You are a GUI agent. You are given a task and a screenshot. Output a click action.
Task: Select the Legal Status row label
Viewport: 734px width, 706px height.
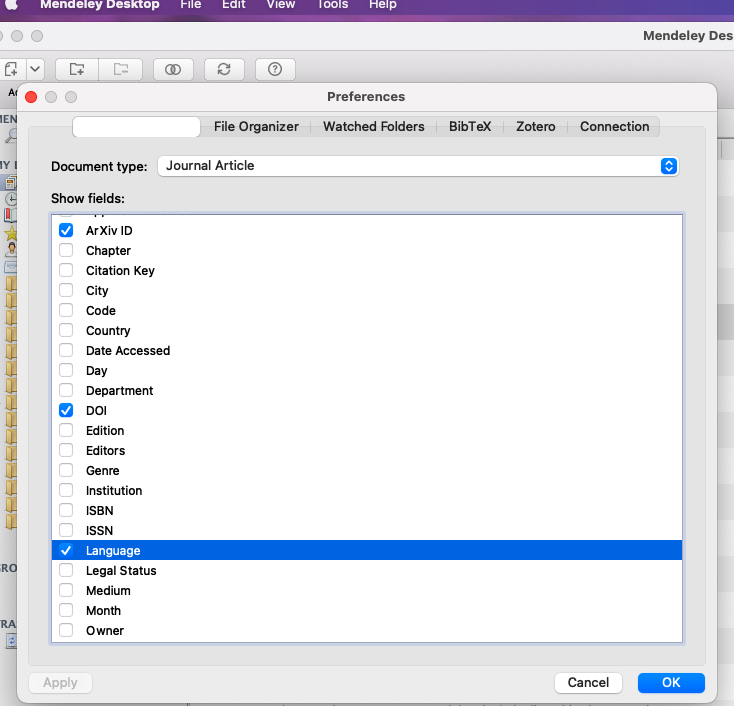click(x=121, y=571)
